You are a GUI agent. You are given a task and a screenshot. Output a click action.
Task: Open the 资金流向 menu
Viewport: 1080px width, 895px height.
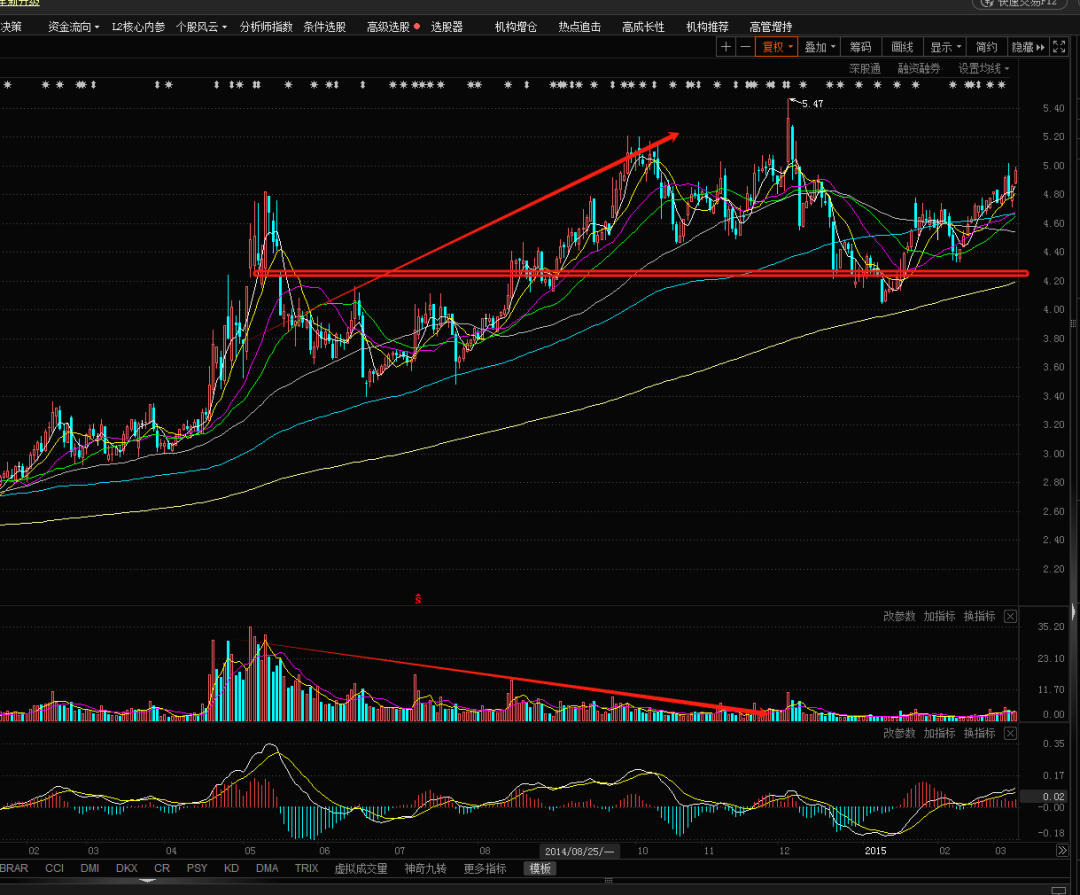(x=73, y=27)
